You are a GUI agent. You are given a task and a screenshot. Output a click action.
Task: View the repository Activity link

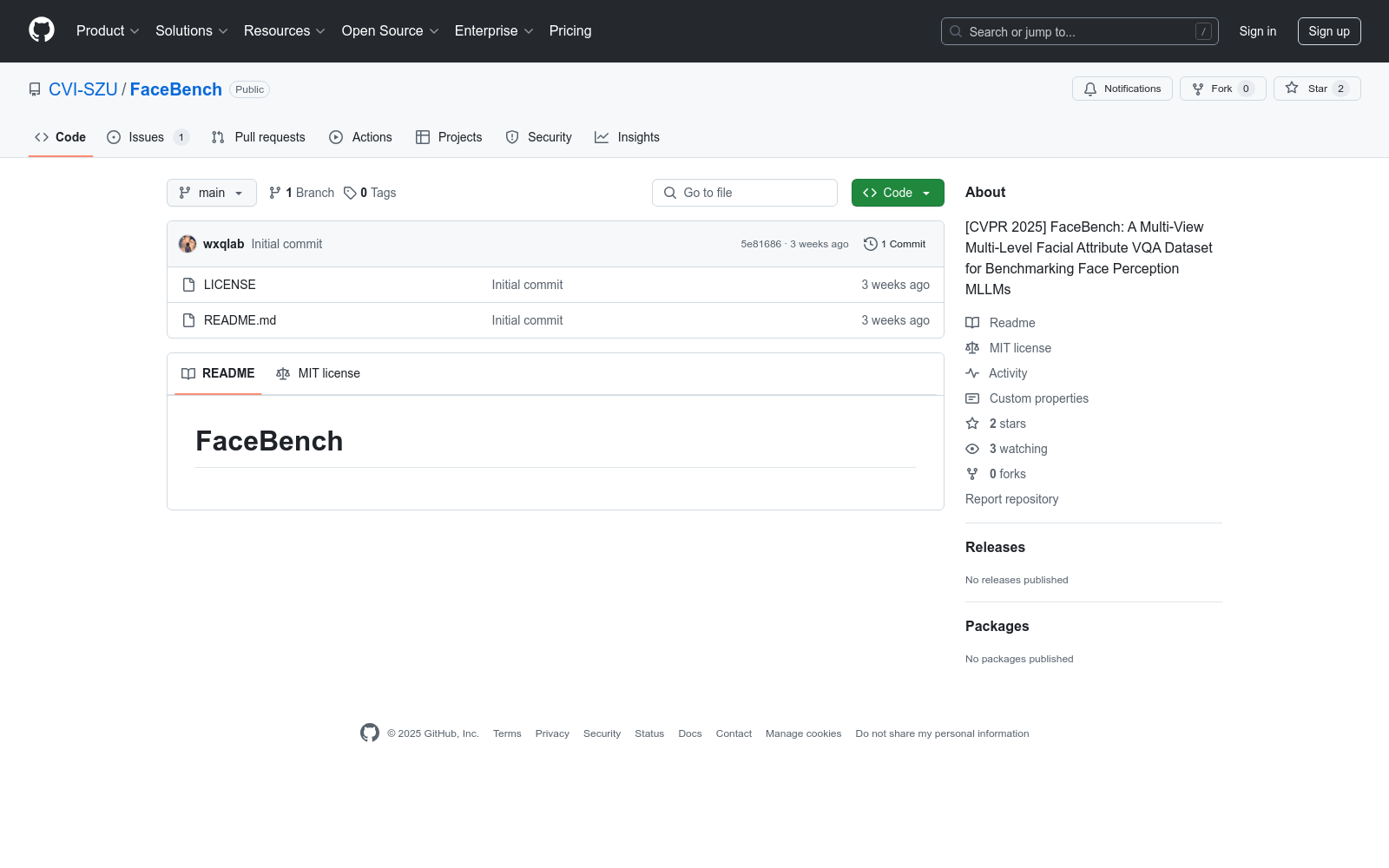[997, 373]
